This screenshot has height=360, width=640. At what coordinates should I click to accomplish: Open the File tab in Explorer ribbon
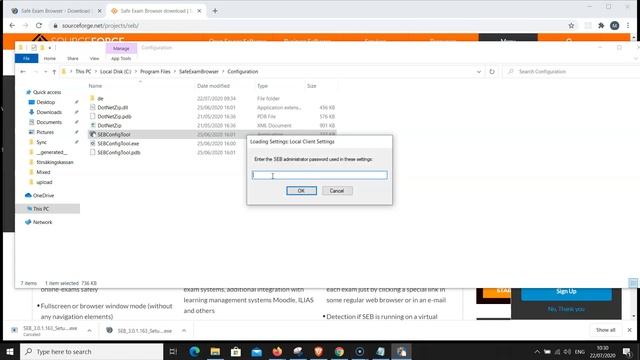coord(26,58)
